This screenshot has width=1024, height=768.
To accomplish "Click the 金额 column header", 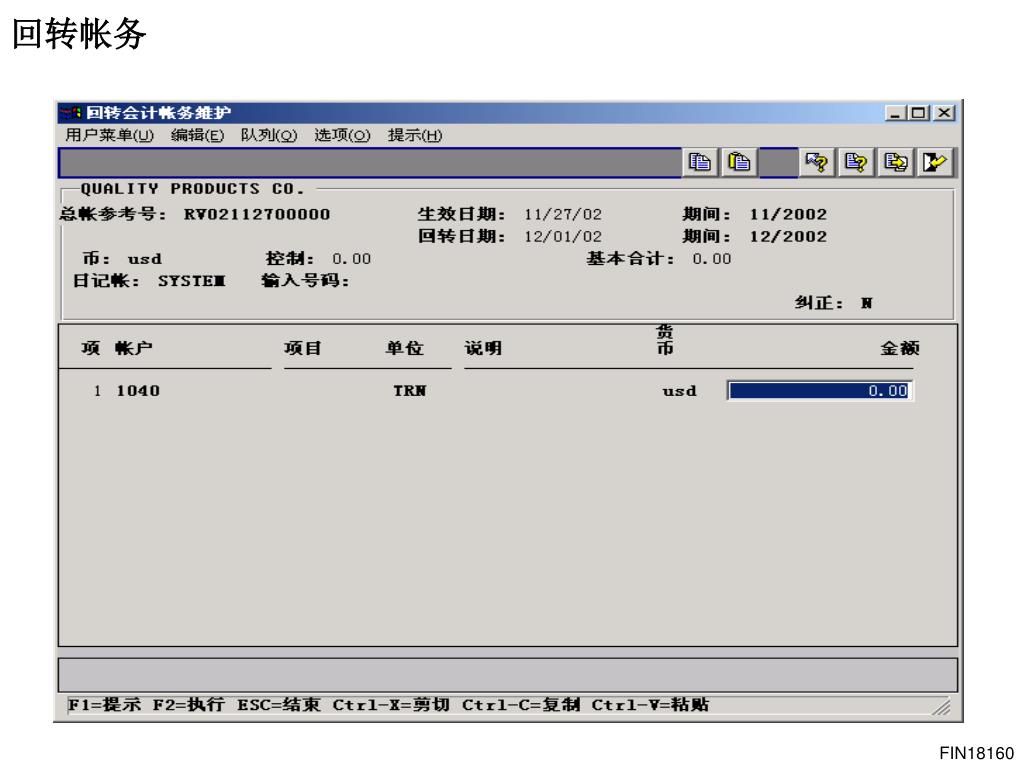I will point(900,348).
